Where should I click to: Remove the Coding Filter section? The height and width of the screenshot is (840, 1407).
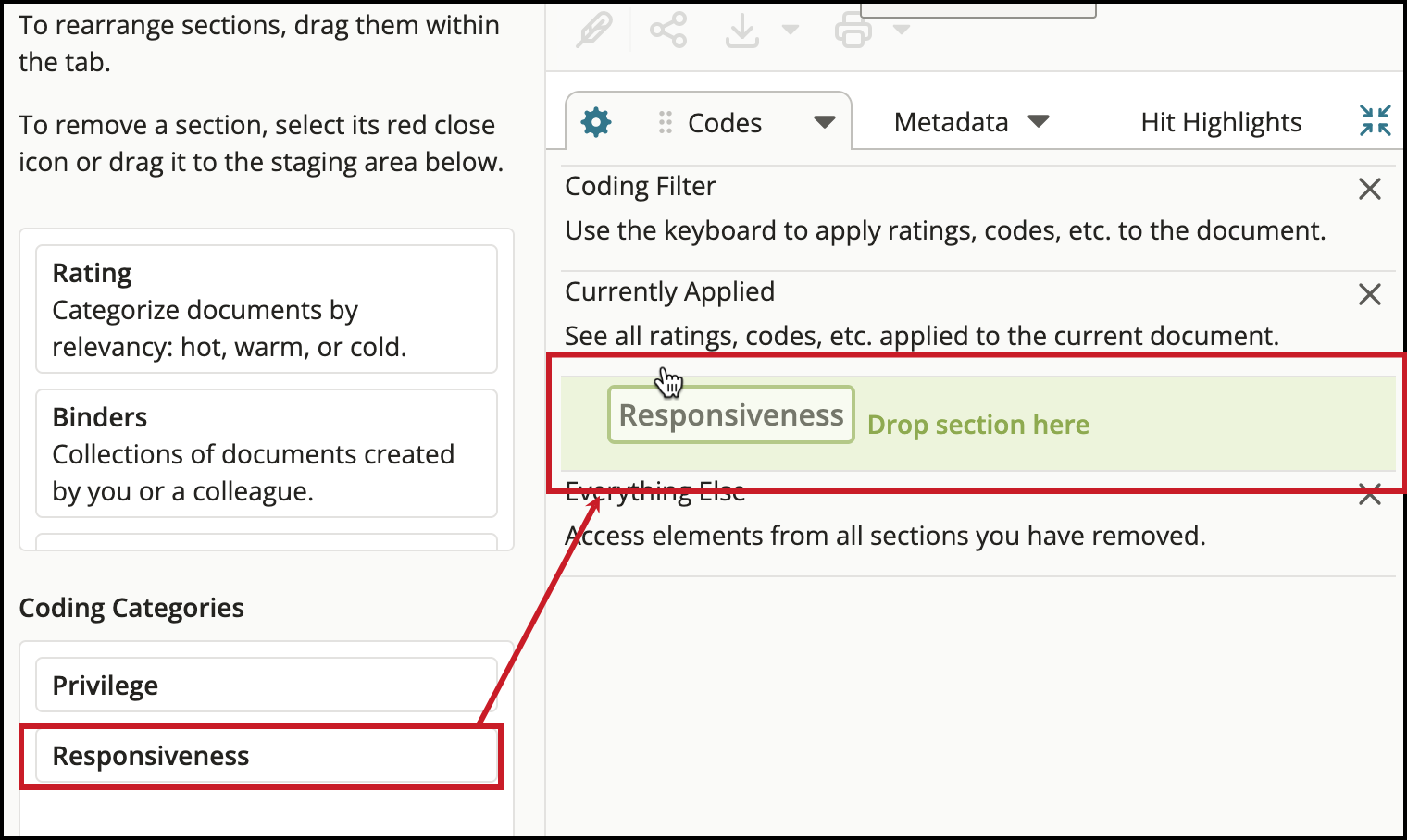click(1370, 189)
